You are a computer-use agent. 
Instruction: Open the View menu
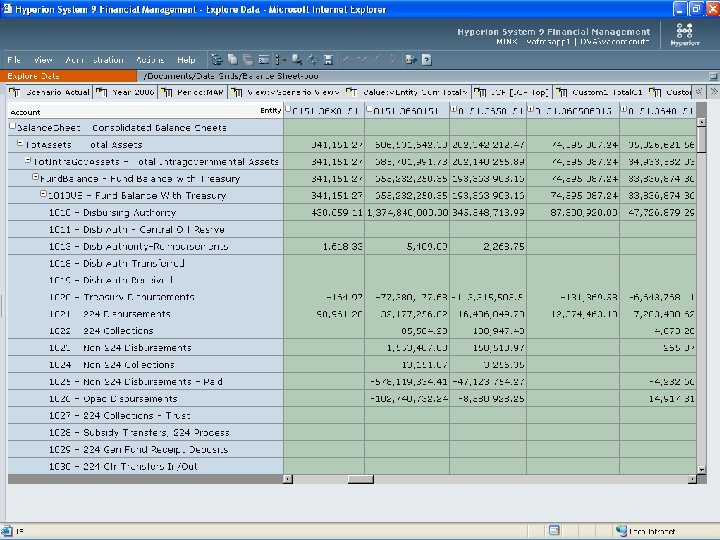[43, 60]
